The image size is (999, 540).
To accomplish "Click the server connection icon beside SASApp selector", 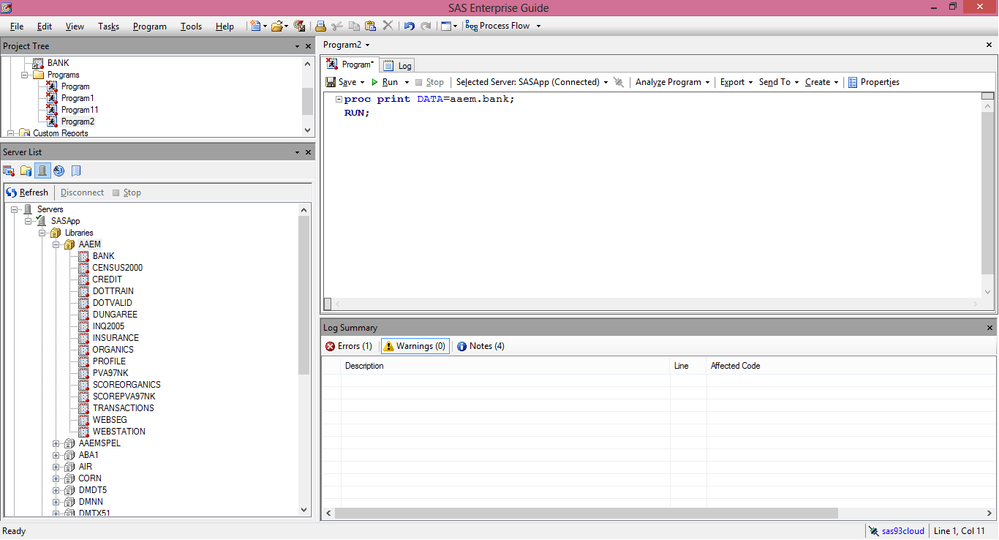I will pyautogui.click(x=618, y=82).
